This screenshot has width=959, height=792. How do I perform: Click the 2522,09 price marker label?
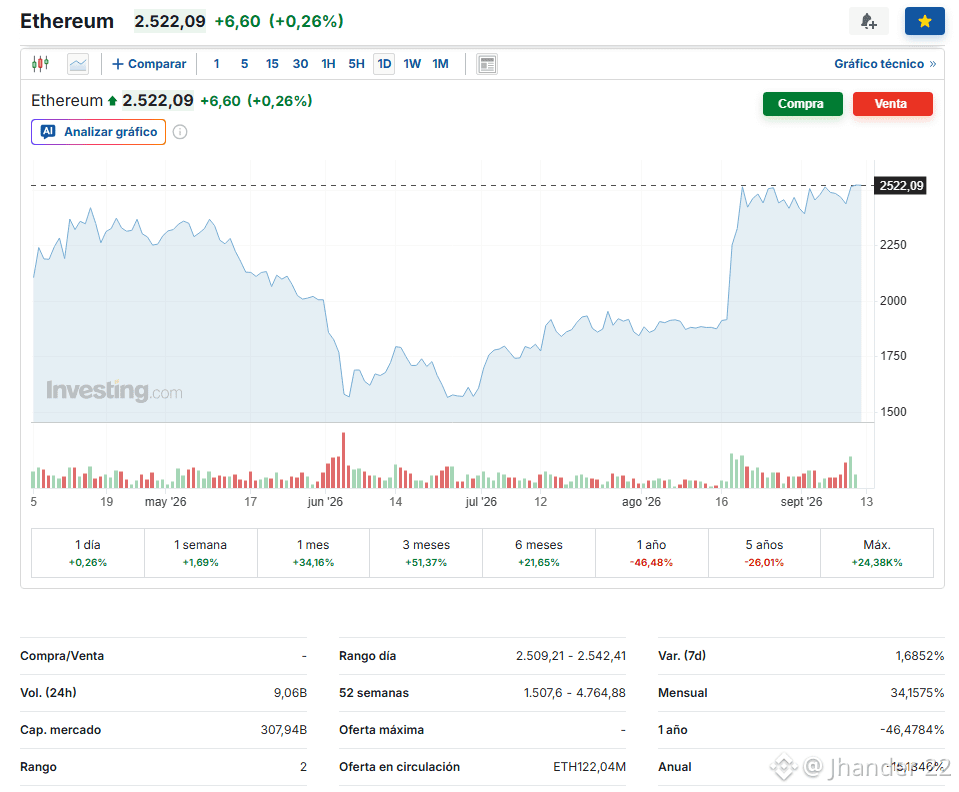click(x=901, y=185)
